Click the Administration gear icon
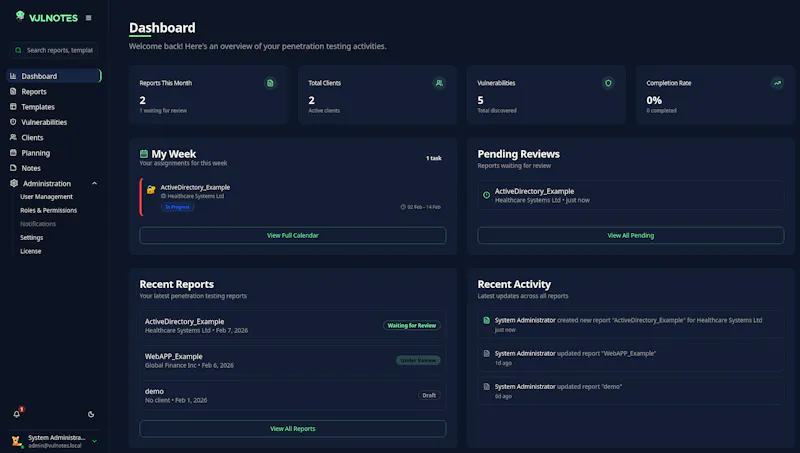Viewport: 800px width, 453px height. click(14, 183)
